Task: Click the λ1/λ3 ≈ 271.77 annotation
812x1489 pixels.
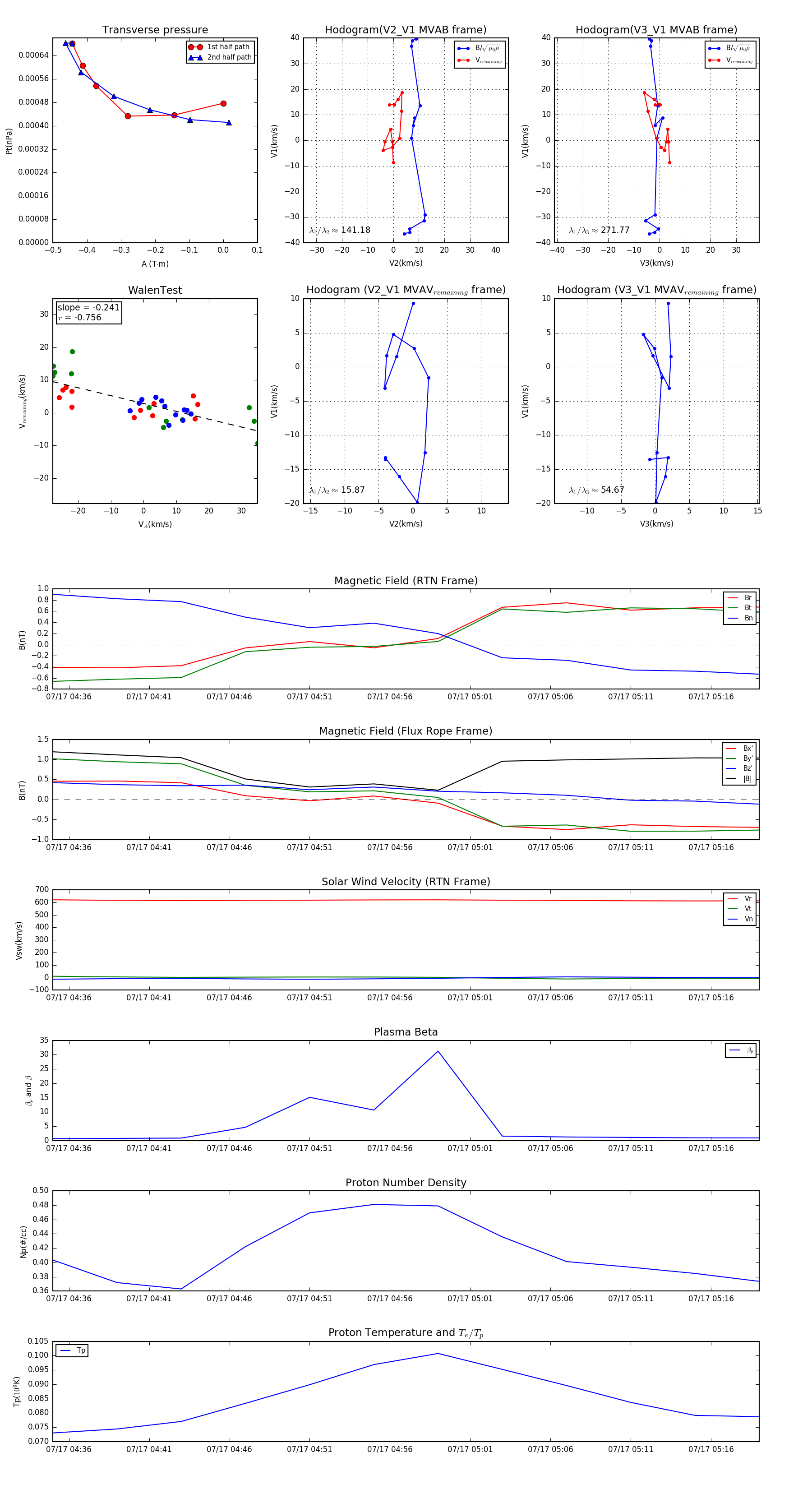Action: (600, 230)
